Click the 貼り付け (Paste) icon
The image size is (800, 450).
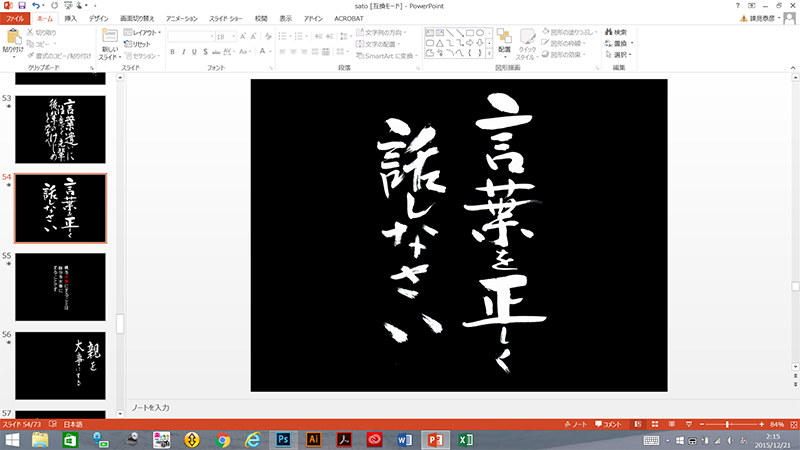tap(12, 38)
